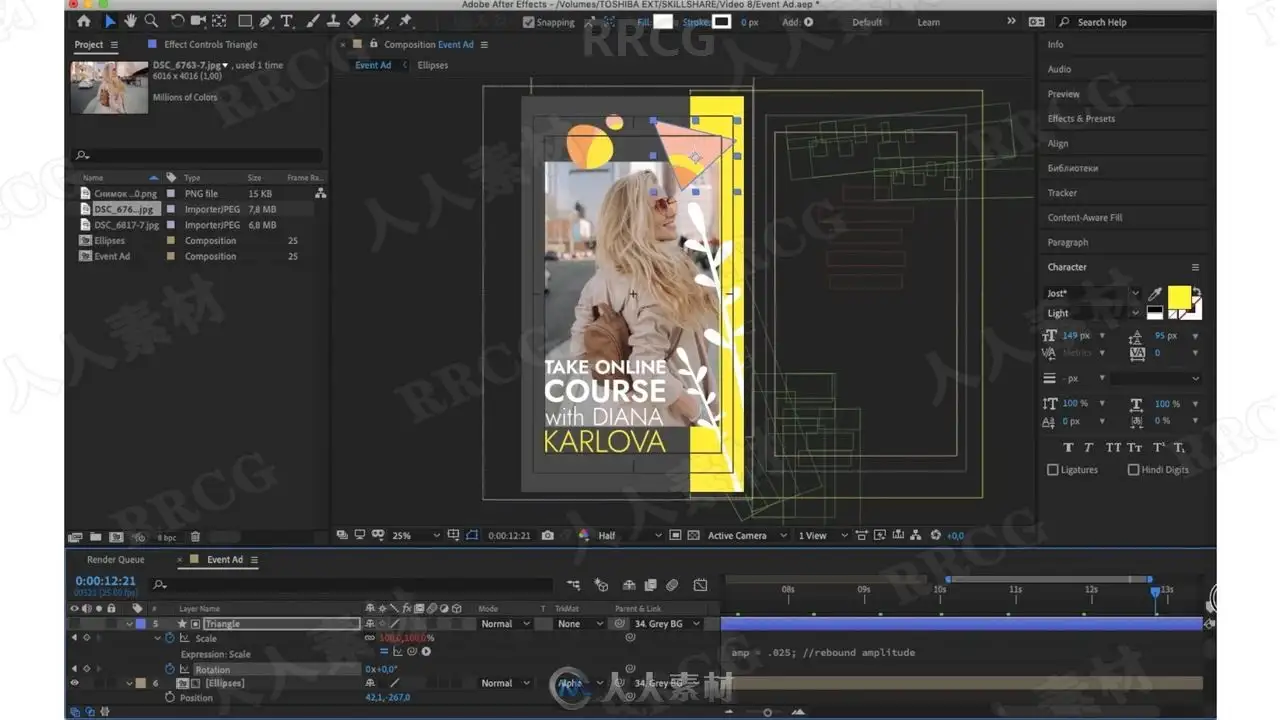Click the yellow fill color swatch
Screen dimensions: 1280x720
[x=1179, y=297]
